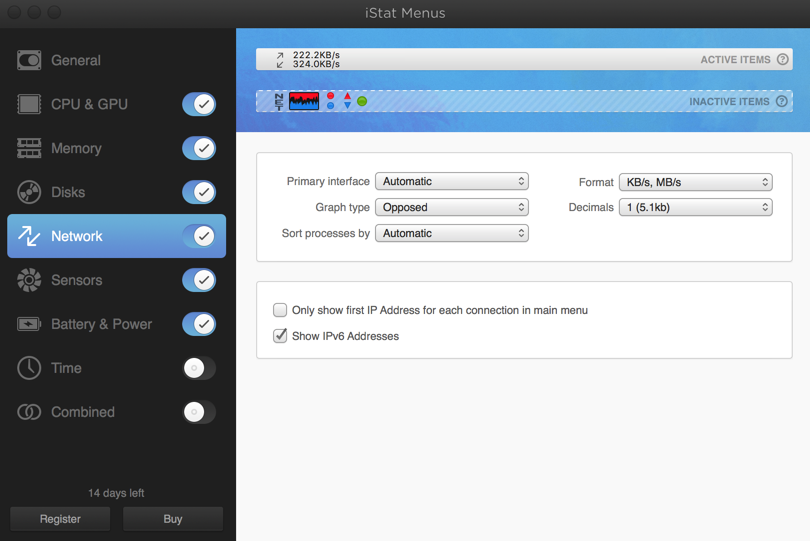Click the CPU & GPU chip icon
The image size is (810, 541).
coord(29,104)
